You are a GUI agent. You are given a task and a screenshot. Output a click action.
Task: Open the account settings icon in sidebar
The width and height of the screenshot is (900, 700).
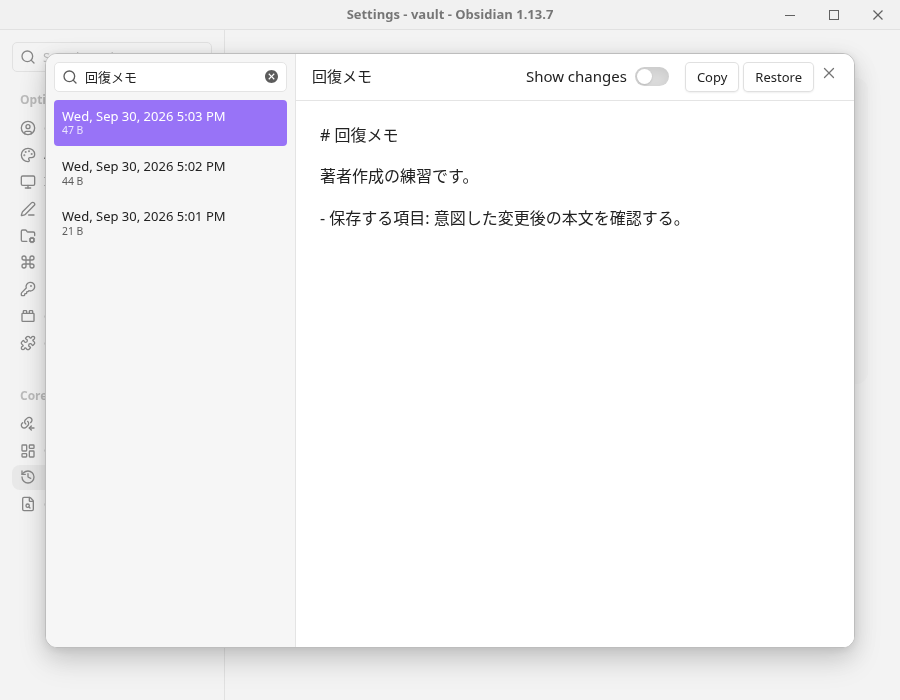[28, 128]
